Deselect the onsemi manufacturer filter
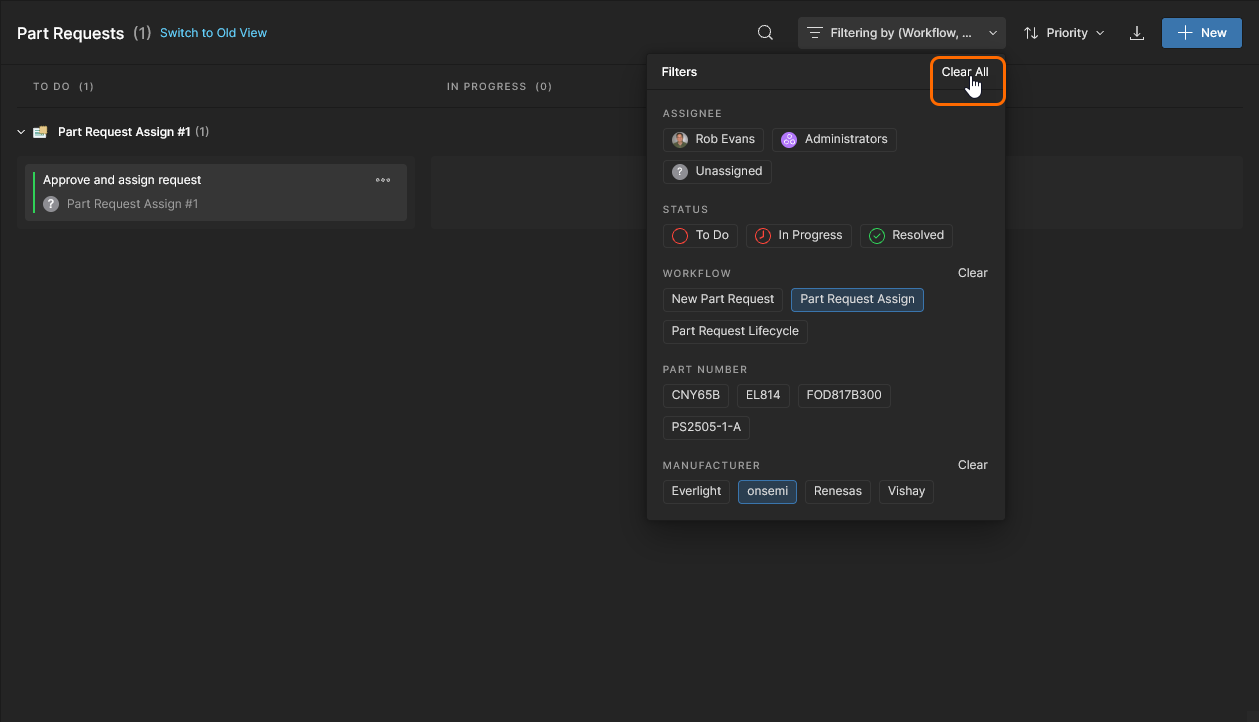This screenshot has width=1259, height=722. (x=767, y=491)
